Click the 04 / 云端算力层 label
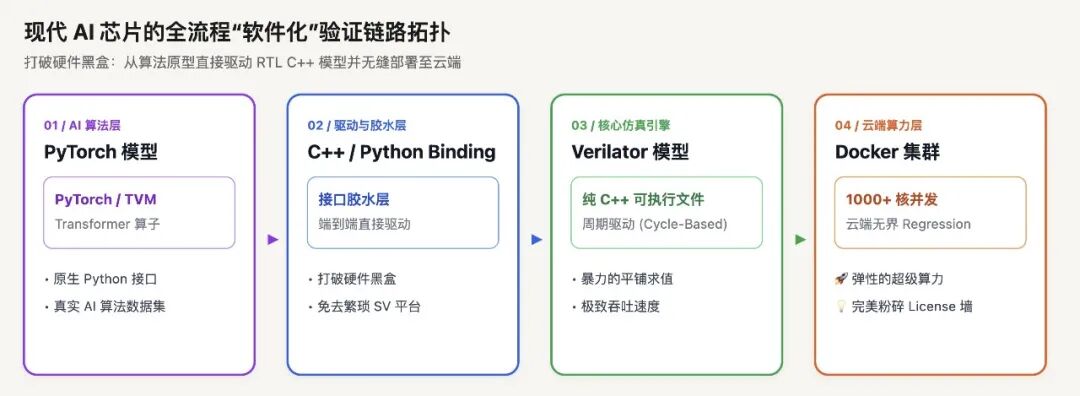The width and height of the screenshot is (1080, 396). coord(878,125)
